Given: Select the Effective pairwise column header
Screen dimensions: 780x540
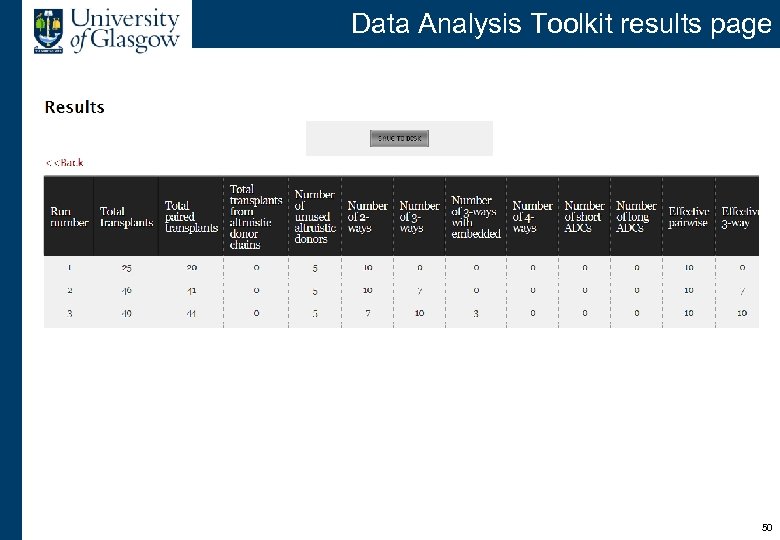Looking at the screenshot, I should 688,217.
